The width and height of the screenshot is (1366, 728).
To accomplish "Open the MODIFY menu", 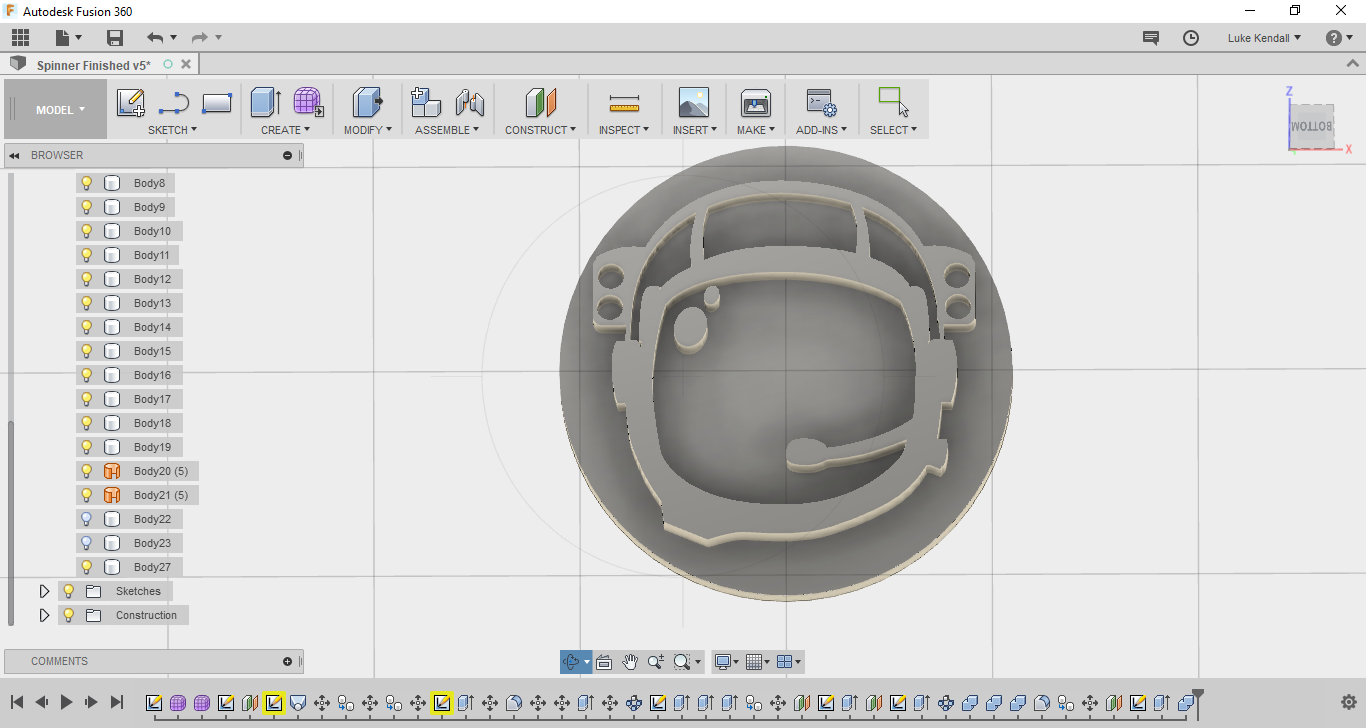I will (367, 130).
